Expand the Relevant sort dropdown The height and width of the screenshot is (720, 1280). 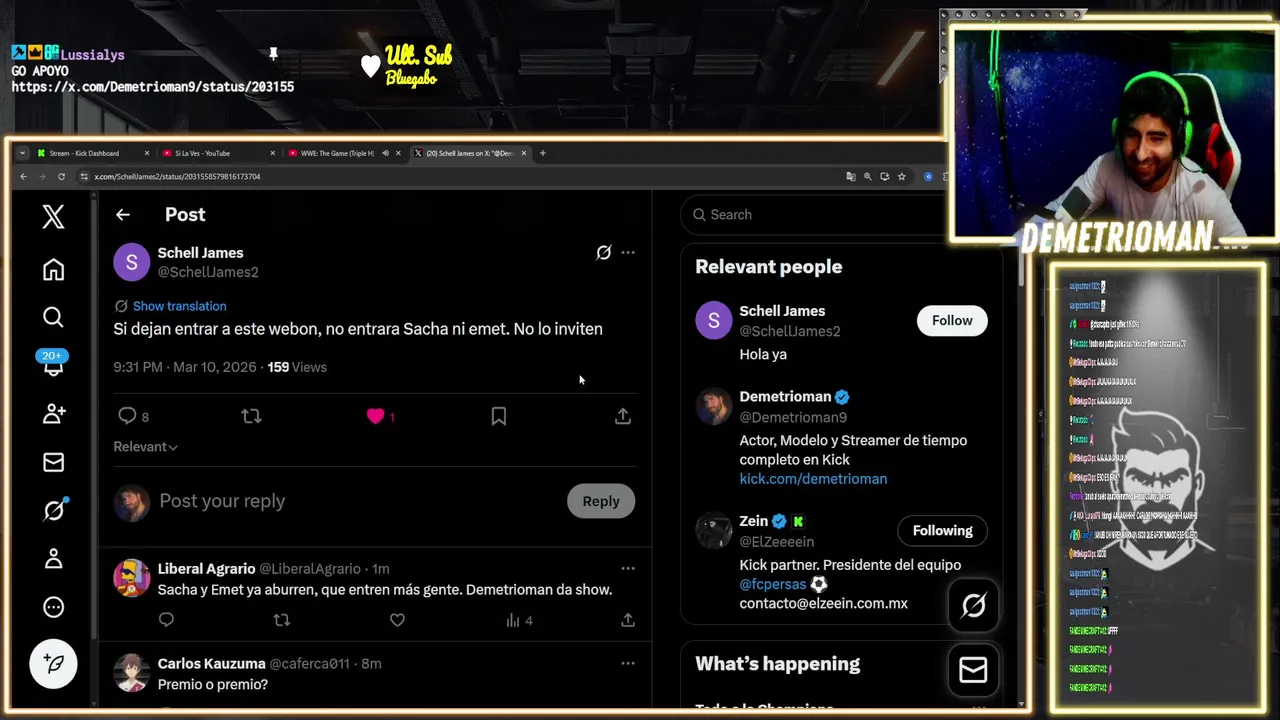coord(145,447)
